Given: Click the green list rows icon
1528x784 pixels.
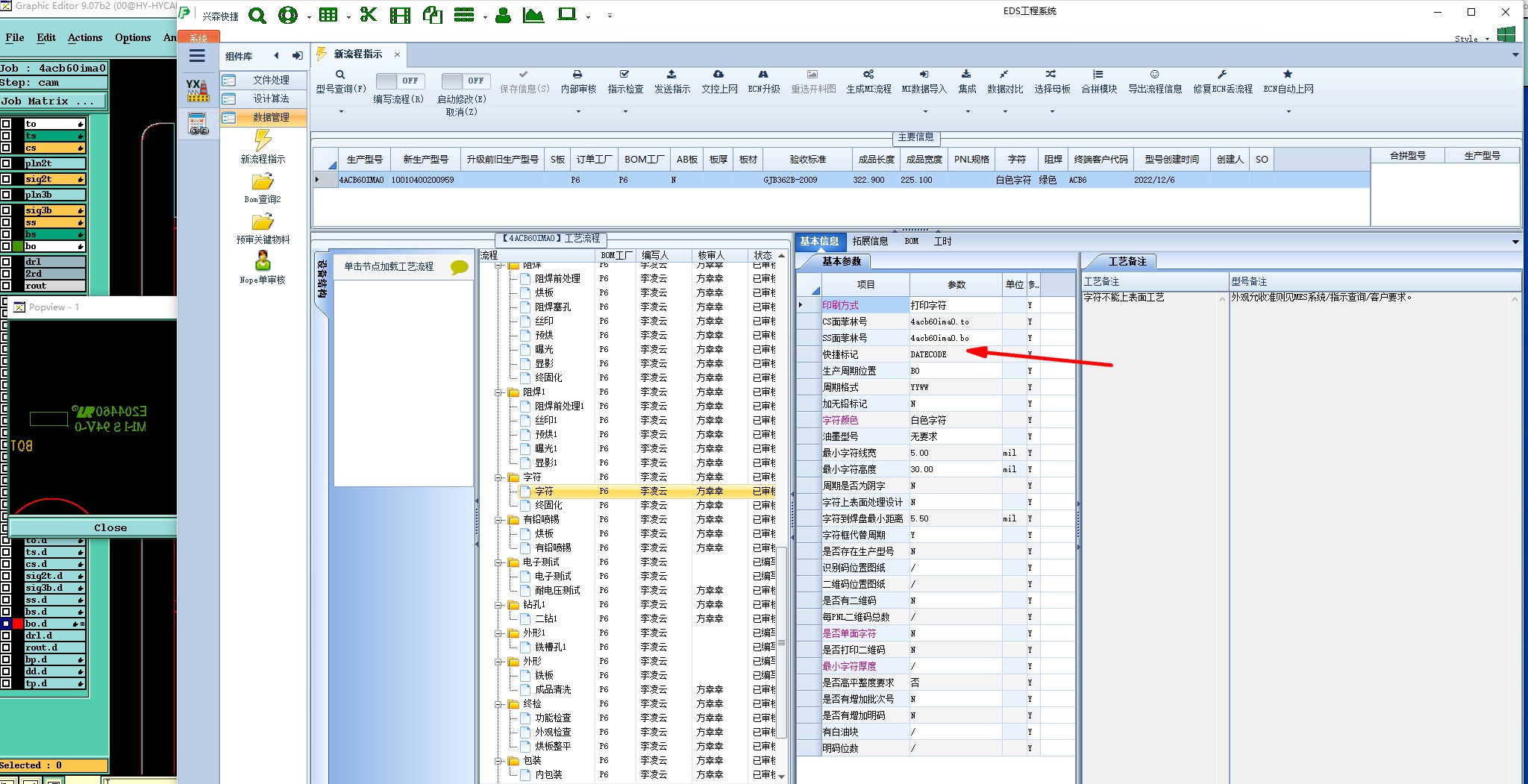Looking at the screenshot, I should click(x=464, y=15).
